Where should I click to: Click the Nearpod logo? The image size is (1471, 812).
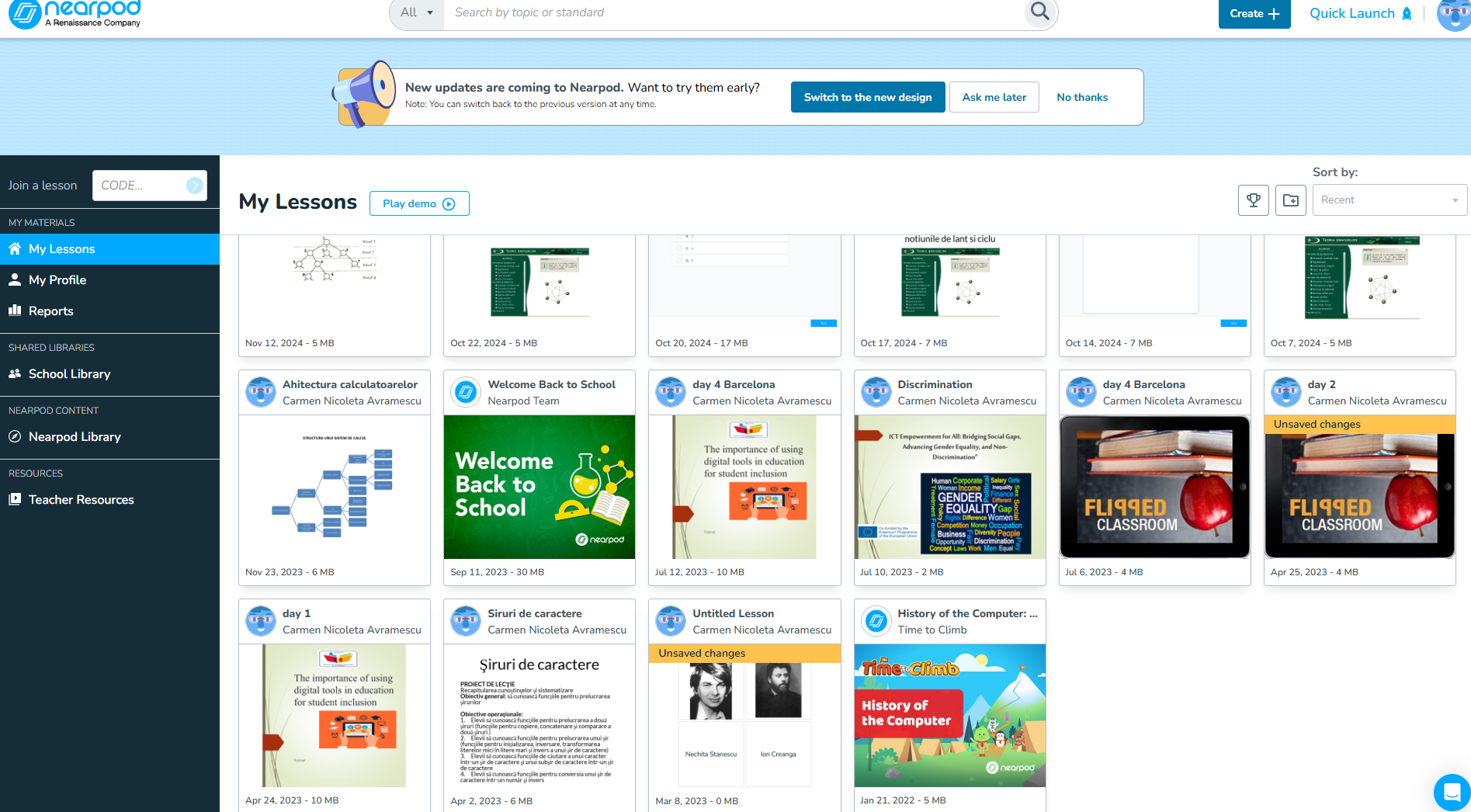click(x=75, y=13)
